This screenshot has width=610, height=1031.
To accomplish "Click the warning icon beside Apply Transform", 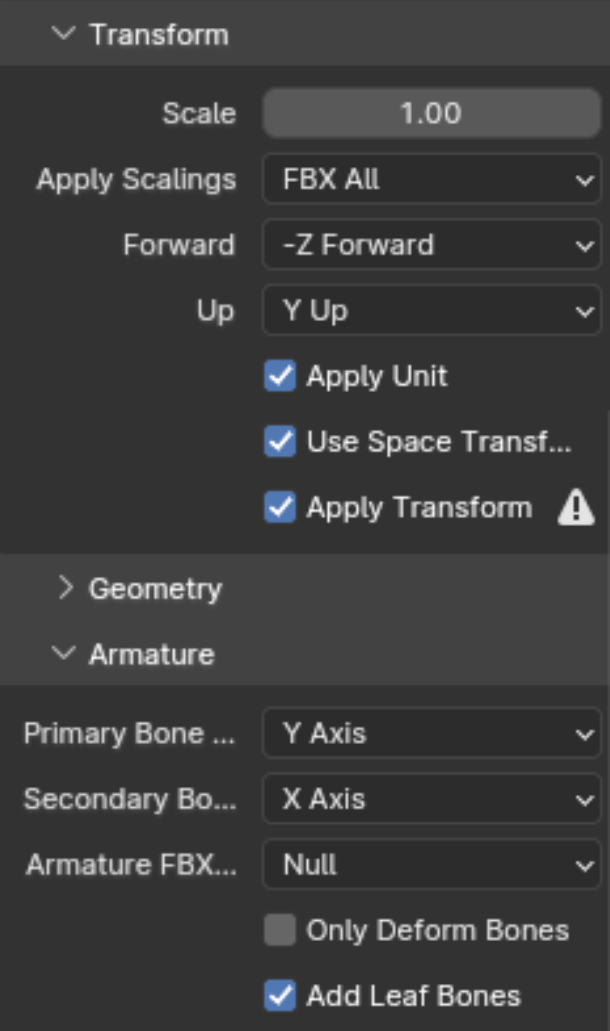I will (x=576, y=507).
